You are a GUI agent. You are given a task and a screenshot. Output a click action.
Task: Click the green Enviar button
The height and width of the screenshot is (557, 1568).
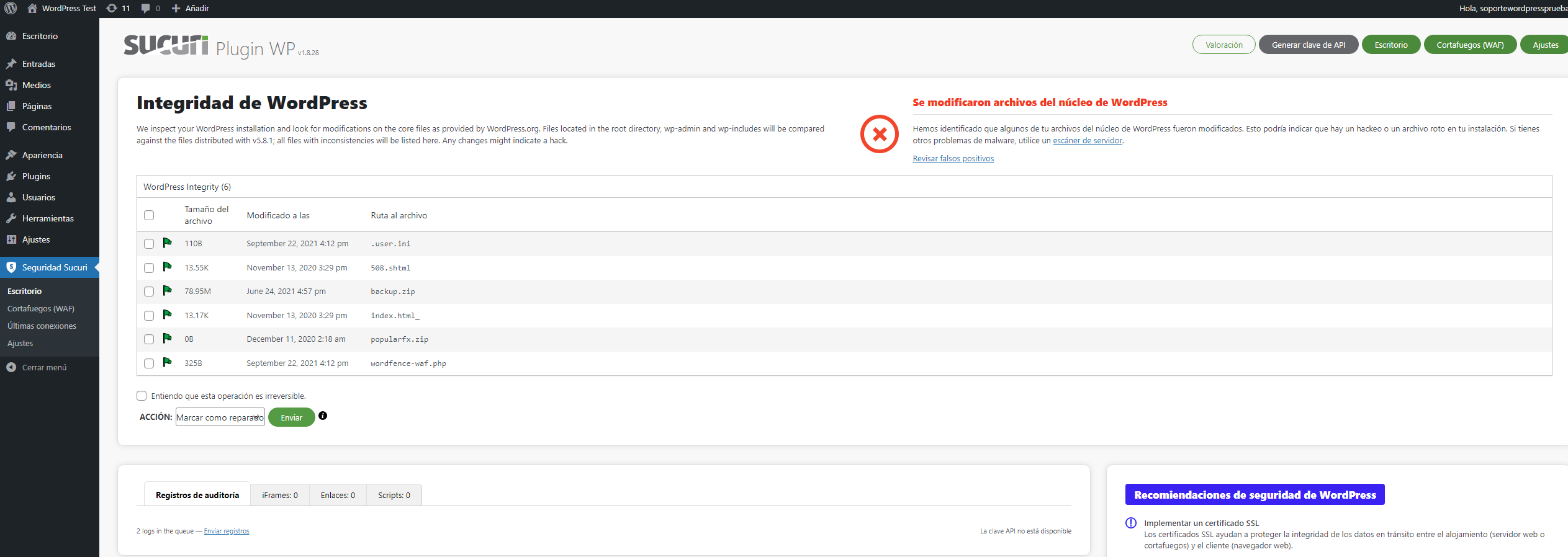pyautogui.click(x=292, y=417)
